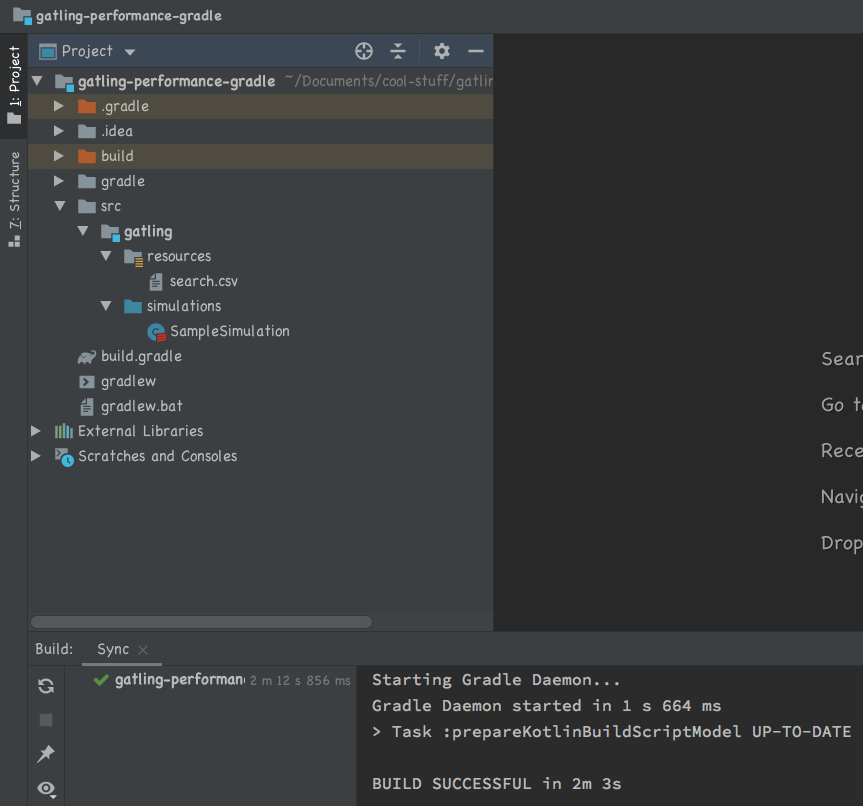Click the stop build square icon
The image size is (863, 806).
(x=46, y=720)
